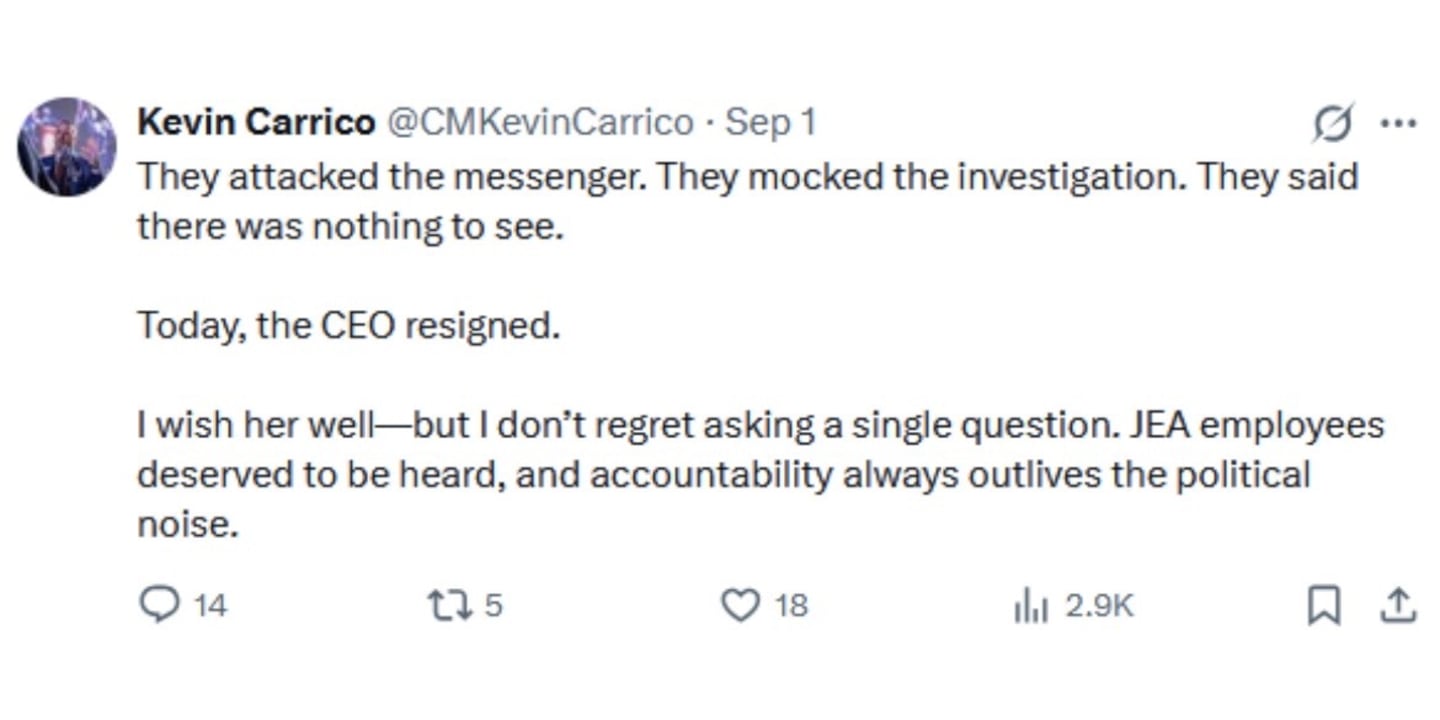The width and height of the screenshot is (1440, 720).
Task: Like the tweet with the heart icon
Action: (x=740, y=605)
